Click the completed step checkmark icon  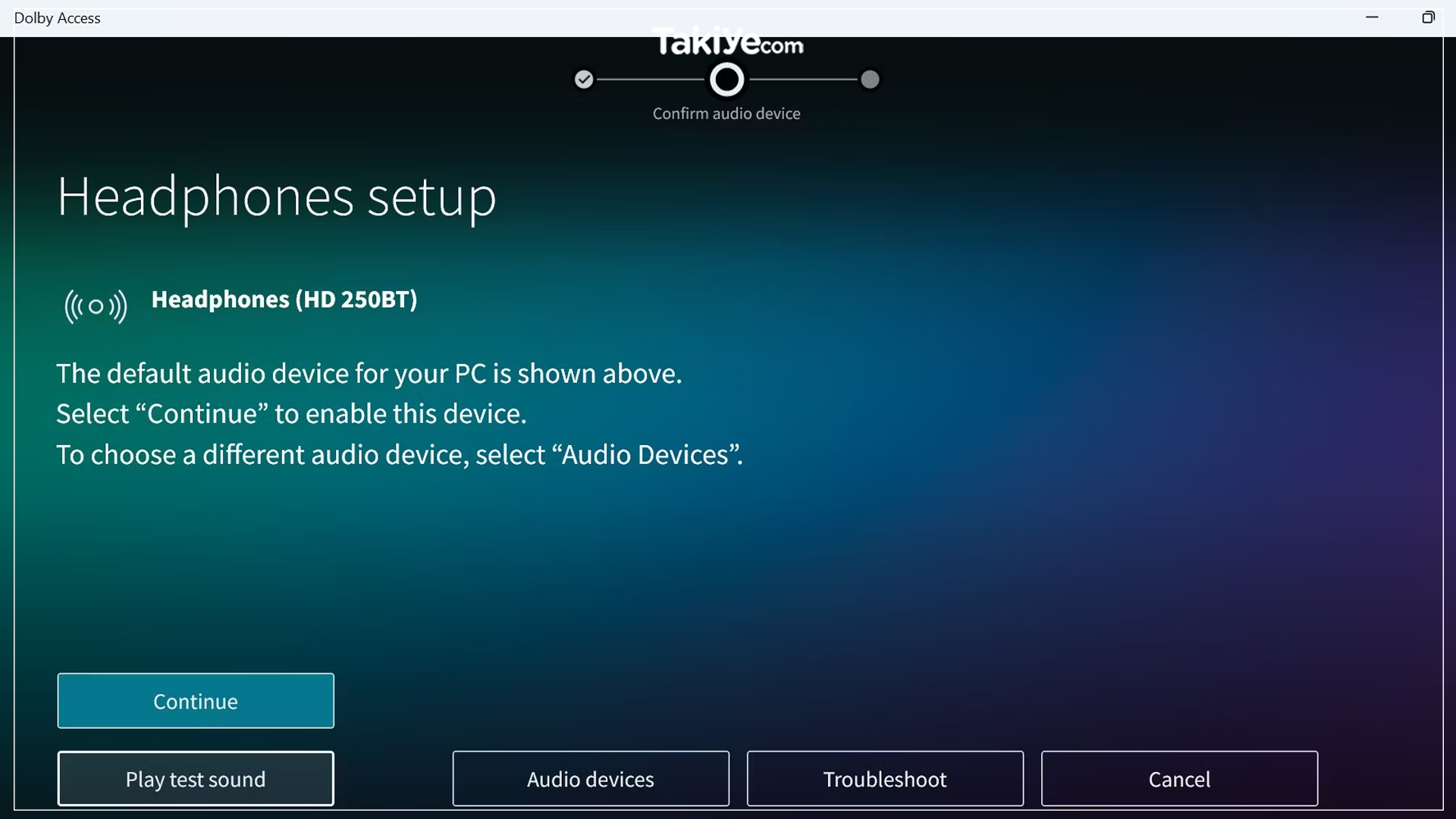coord(583,80)
